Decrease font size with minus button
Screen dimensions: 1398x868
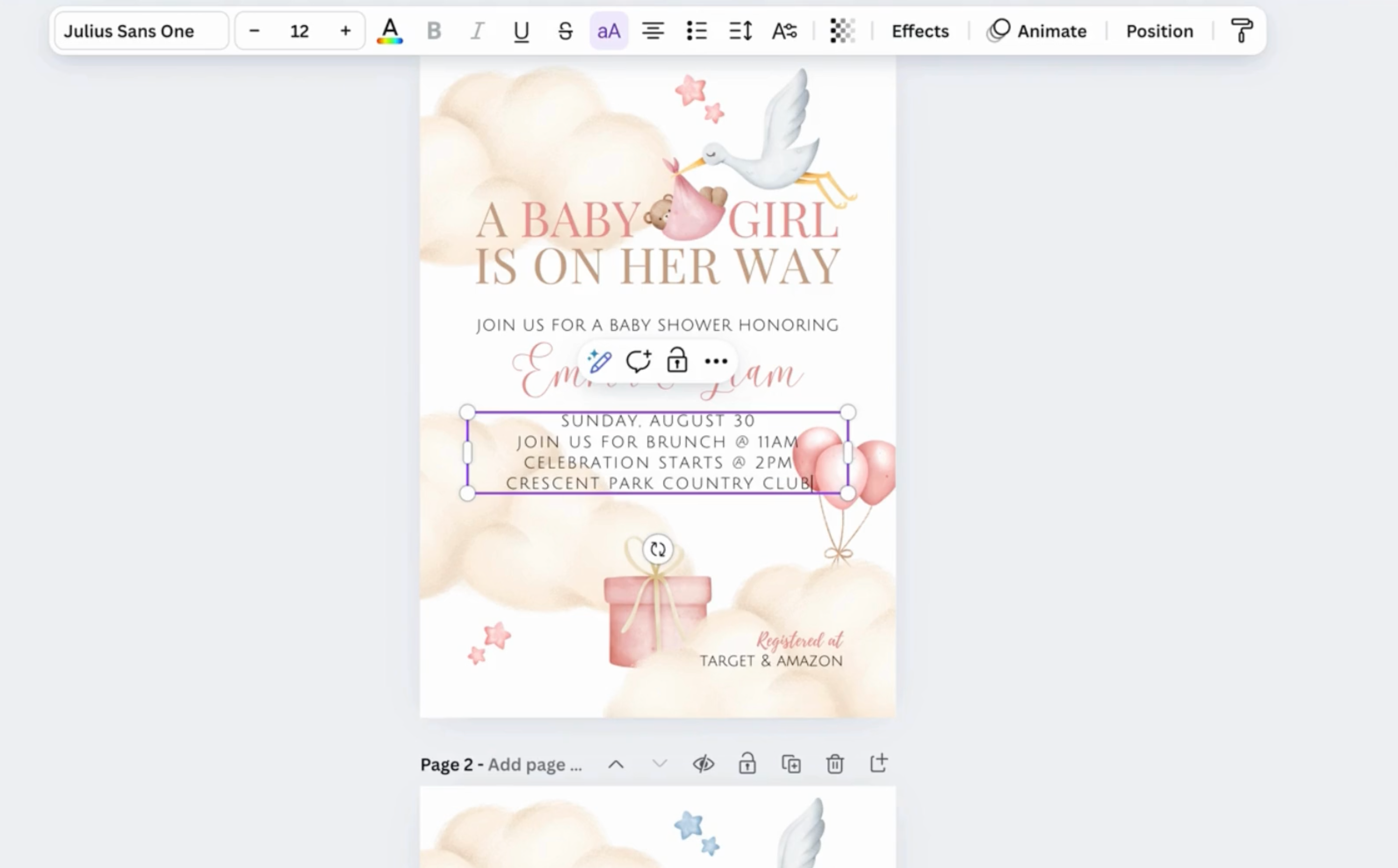click(x=254, y=31)
